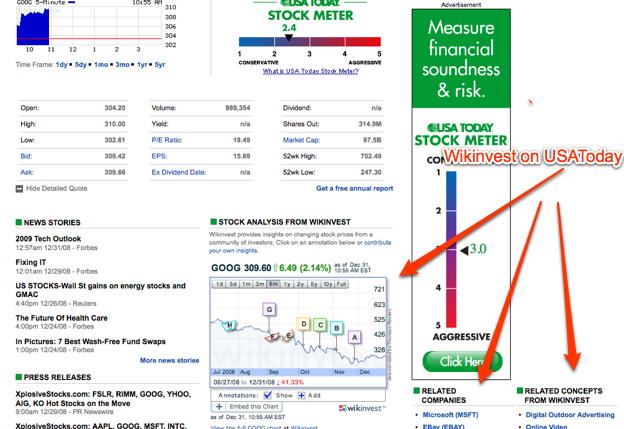Open annotation flag F on the chart
Image resolution: width=624 pixels, height=429 pixels.
tap(273, 337)
